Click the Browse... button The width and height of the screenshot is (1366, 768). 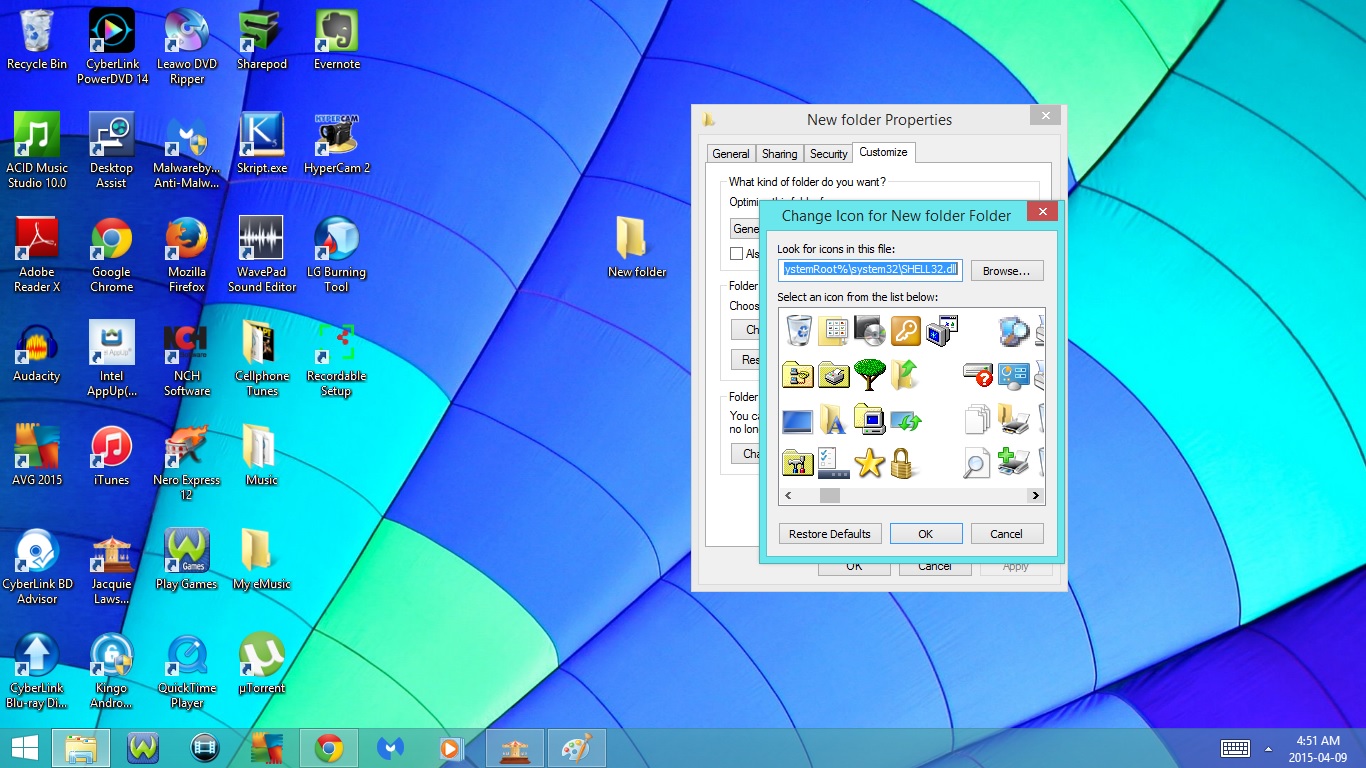(x=1006, y=271)
